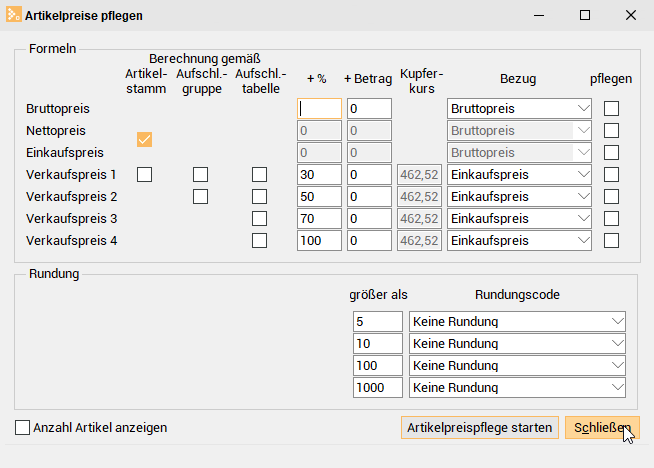
Task: Select the Betrag field for Verkaufspreis 3
Action: pos(369,219)
